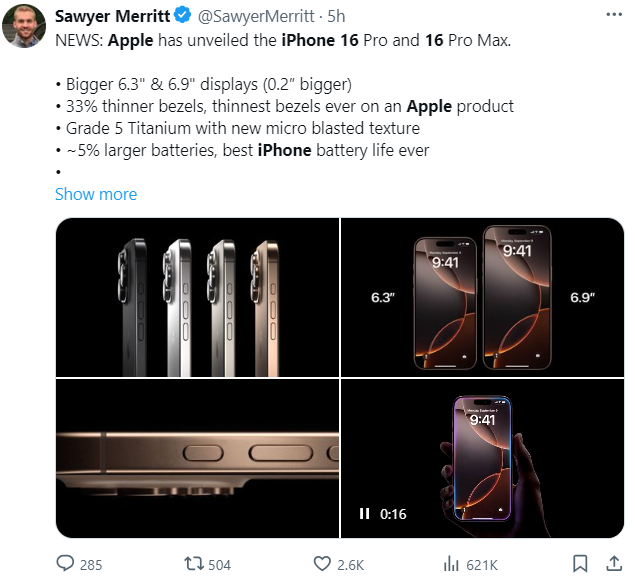635x579 pixels.
Task: Click the 5h timestamp link
Action: pyautogui.click(x=337, y=16)
